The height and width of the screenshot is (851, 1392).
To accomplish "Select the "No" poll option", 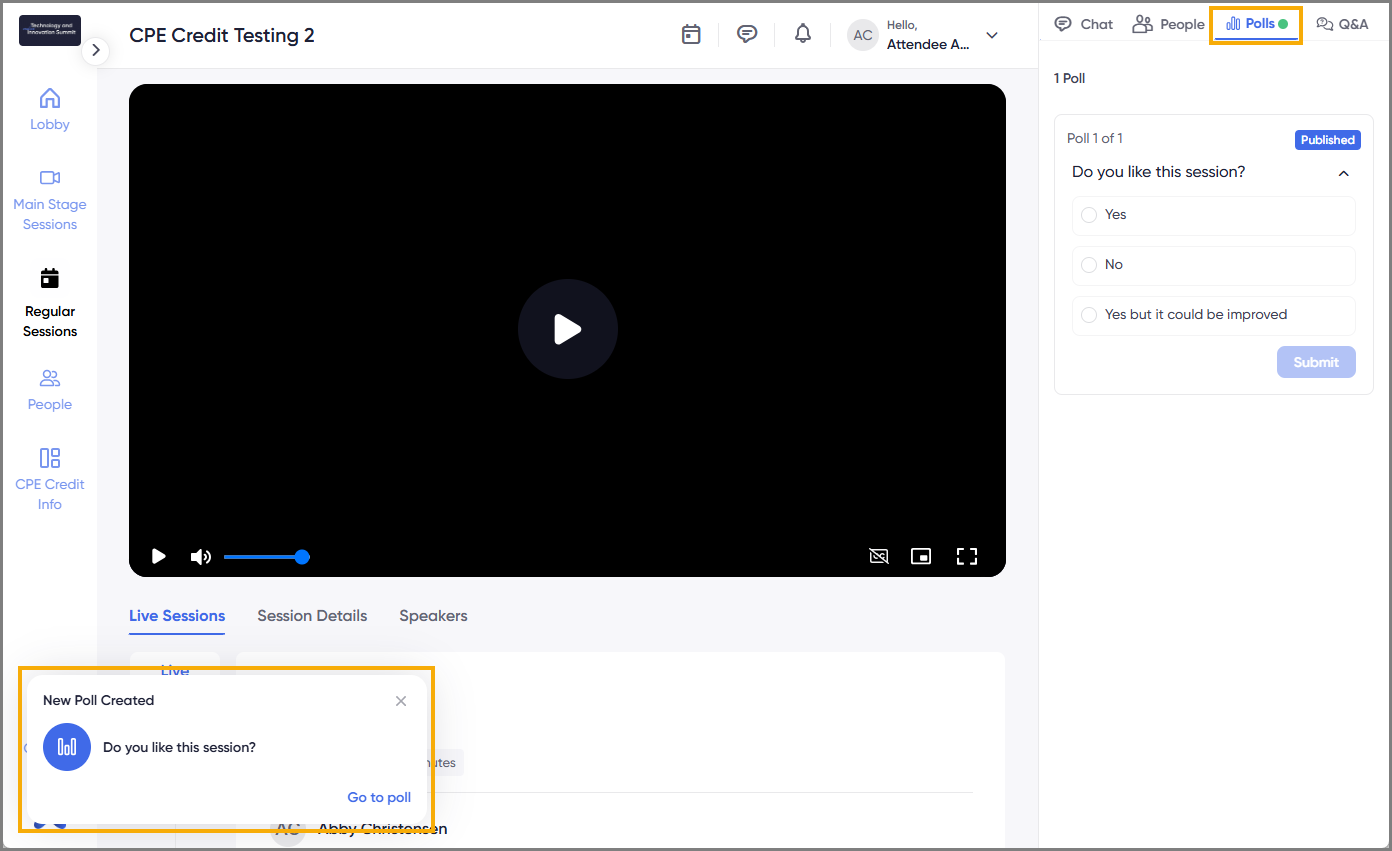I will click(x=1090, y=265).
